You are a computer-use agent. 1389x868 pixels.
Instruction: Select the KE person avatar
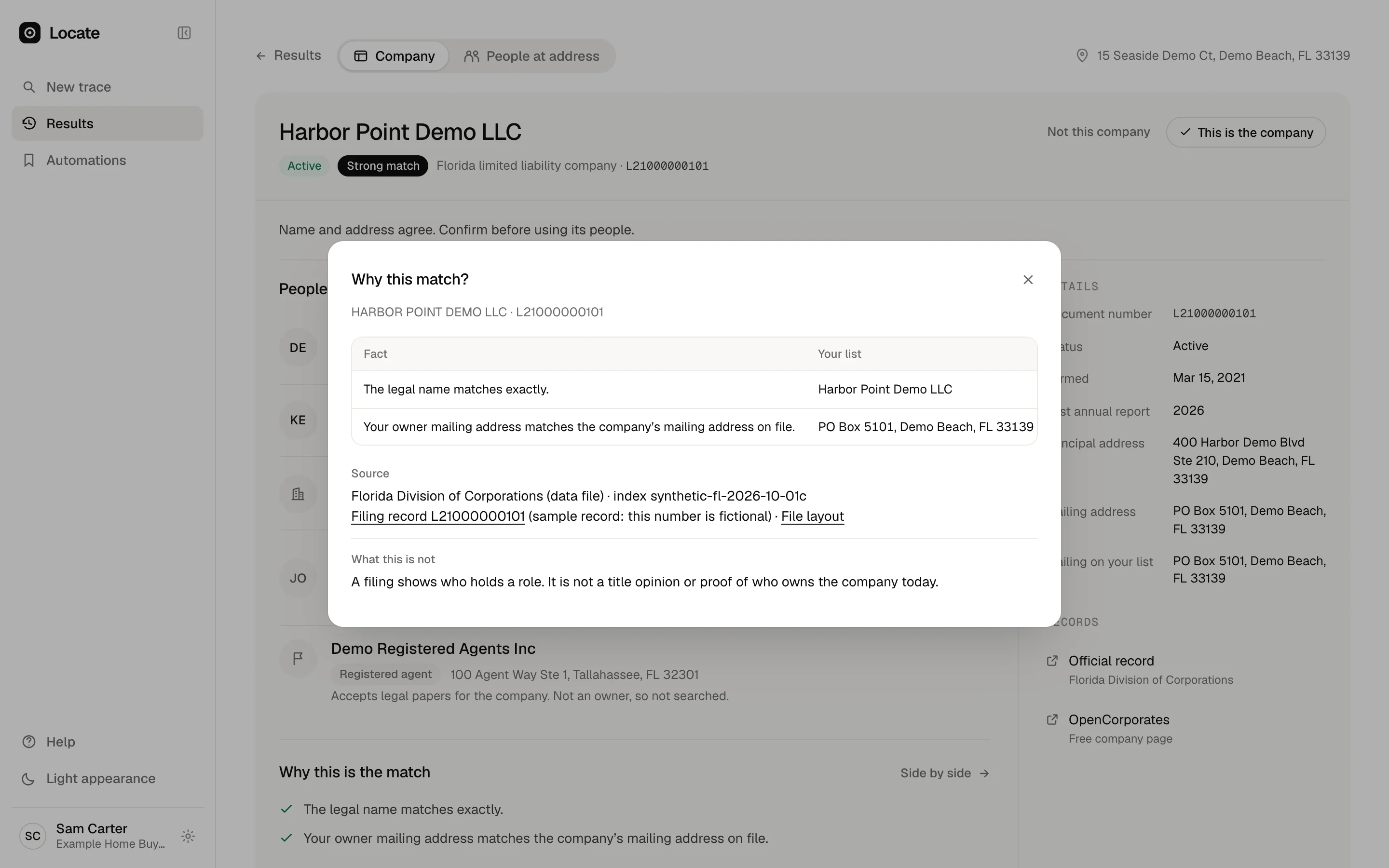(x=298, y=420)
